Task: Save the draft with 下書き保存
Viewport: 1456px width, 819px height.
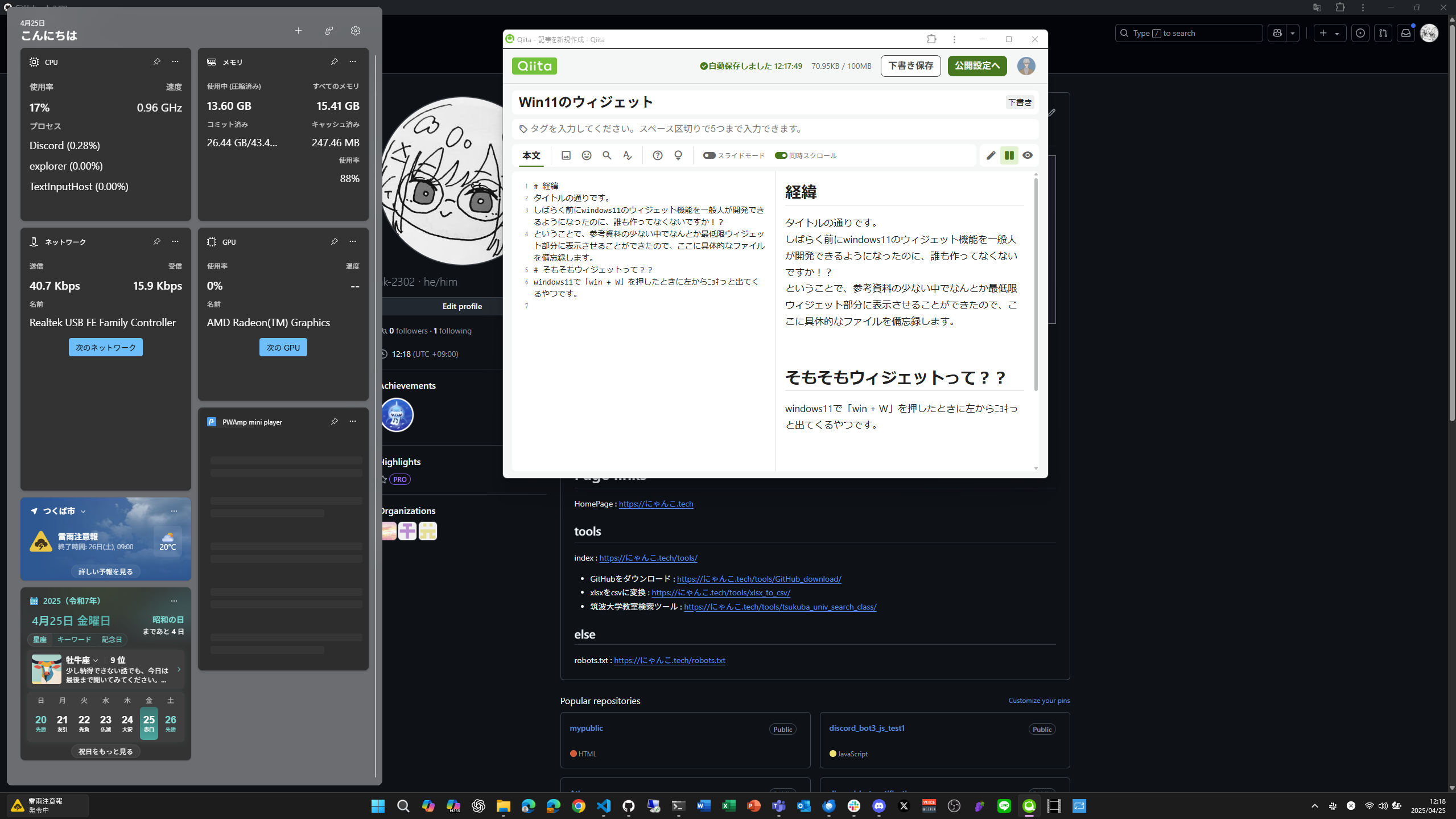Action: point(910,66)
